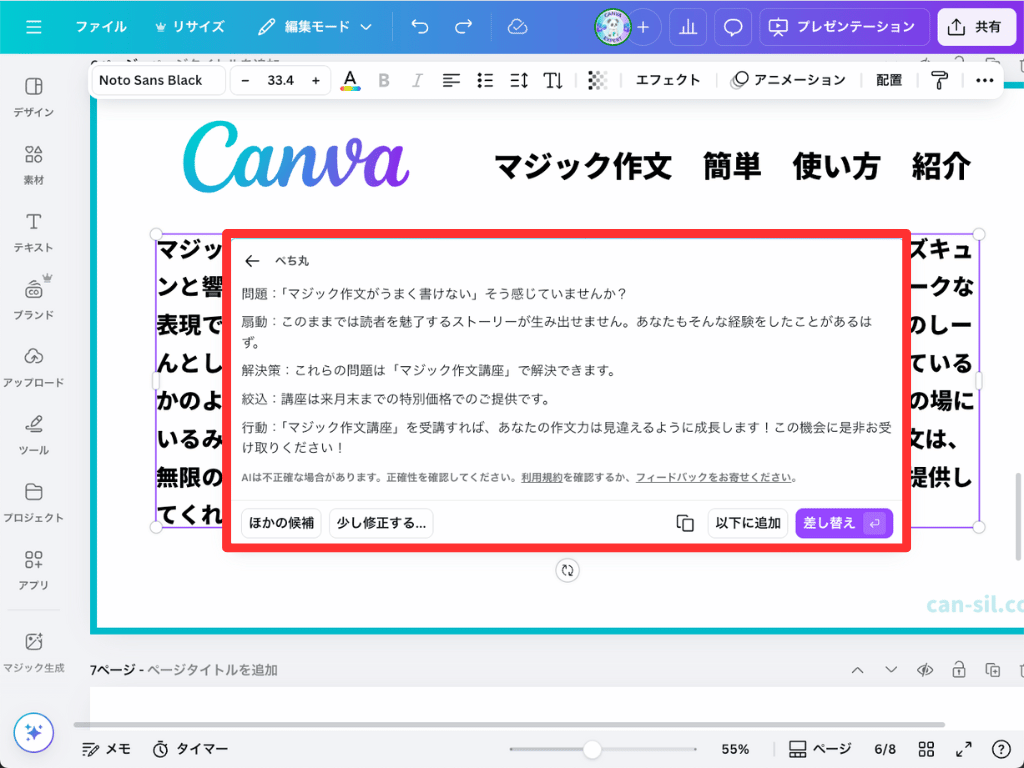
Task: Open the text color picker
Action: [x=350, y=80]
